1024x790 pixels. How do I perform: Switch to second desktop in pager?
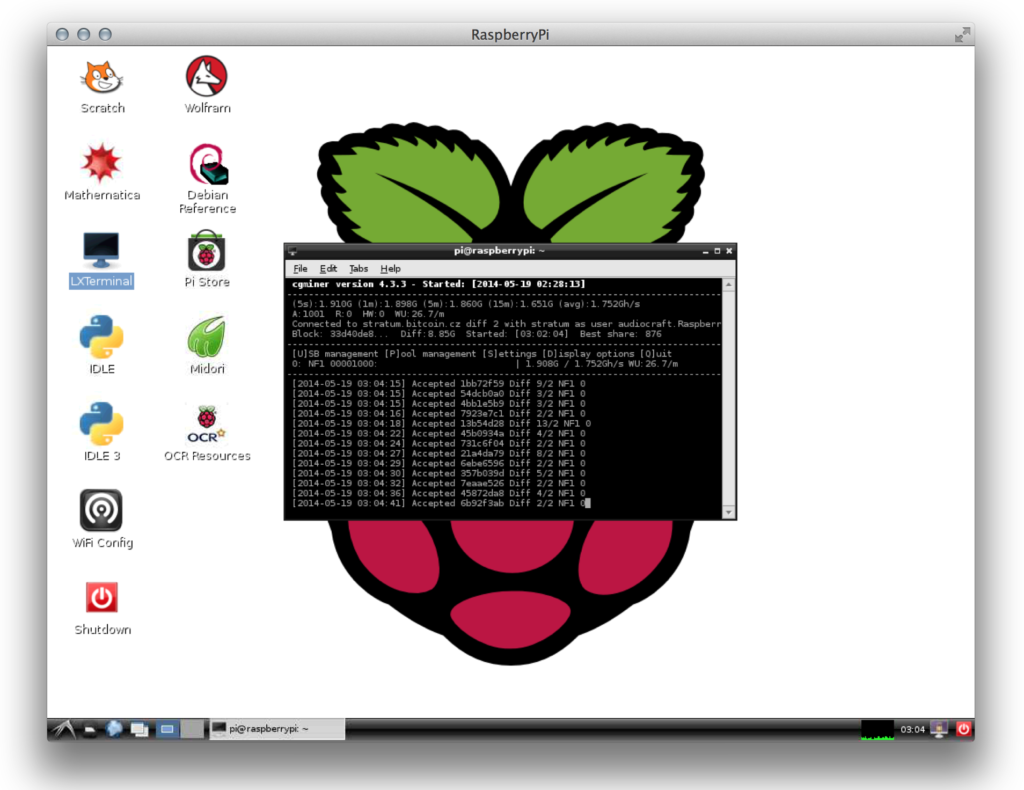click(x=192, y=729)
